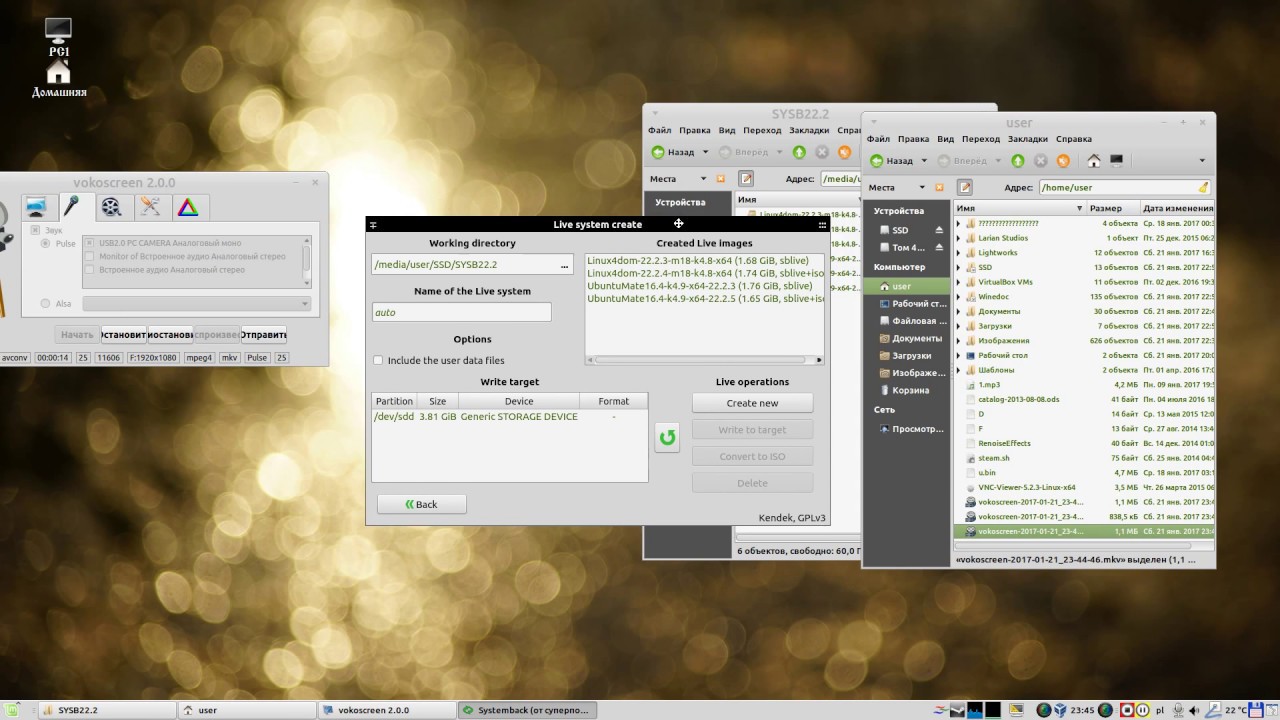The image size is (1280, 720).
Task: Toggle location edit icon in user window
Action: coord(965,187)
